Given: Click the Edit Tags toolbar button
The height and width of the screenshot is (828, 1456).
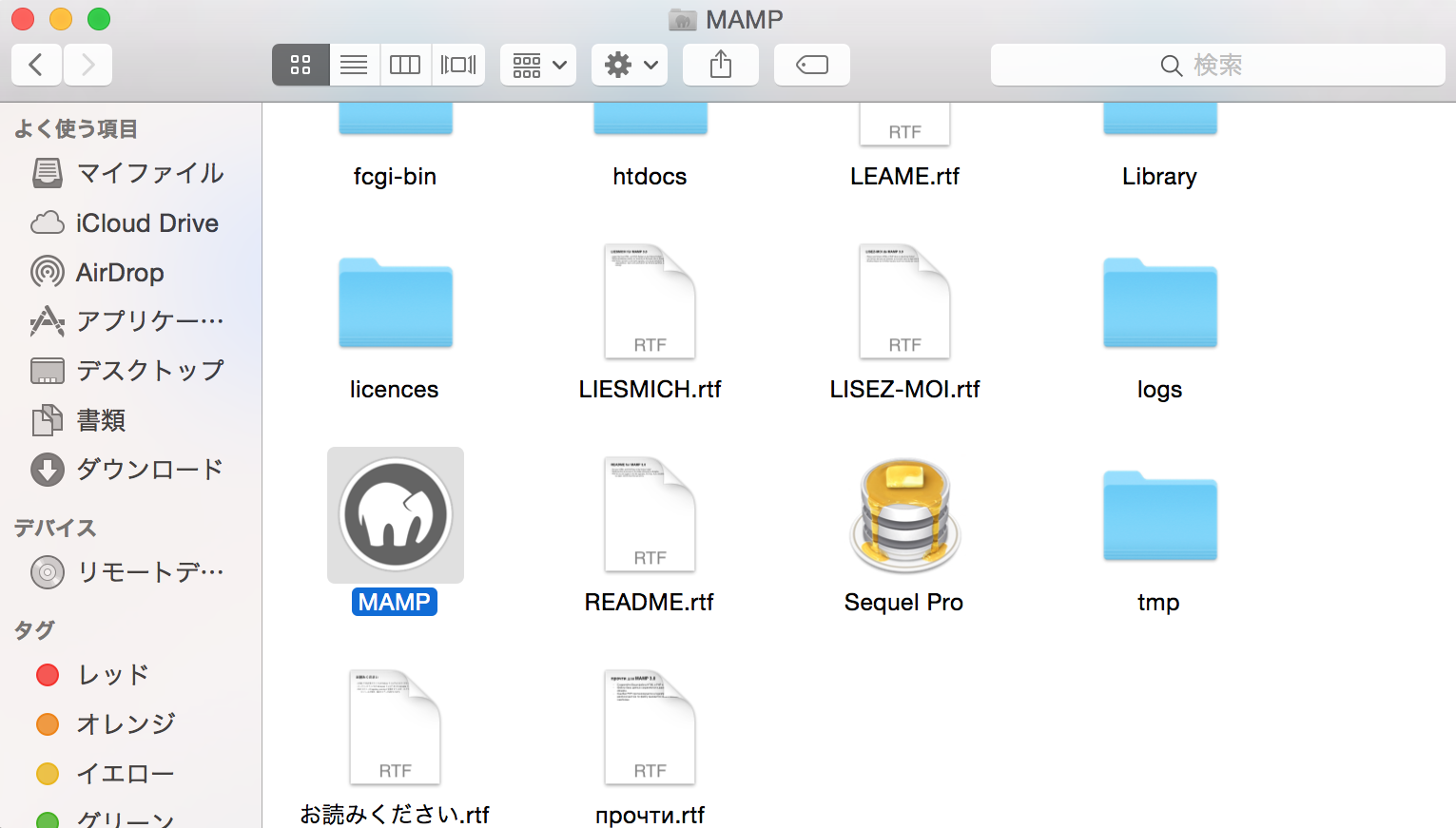Looking at the screenshot, I should [811, 65].
